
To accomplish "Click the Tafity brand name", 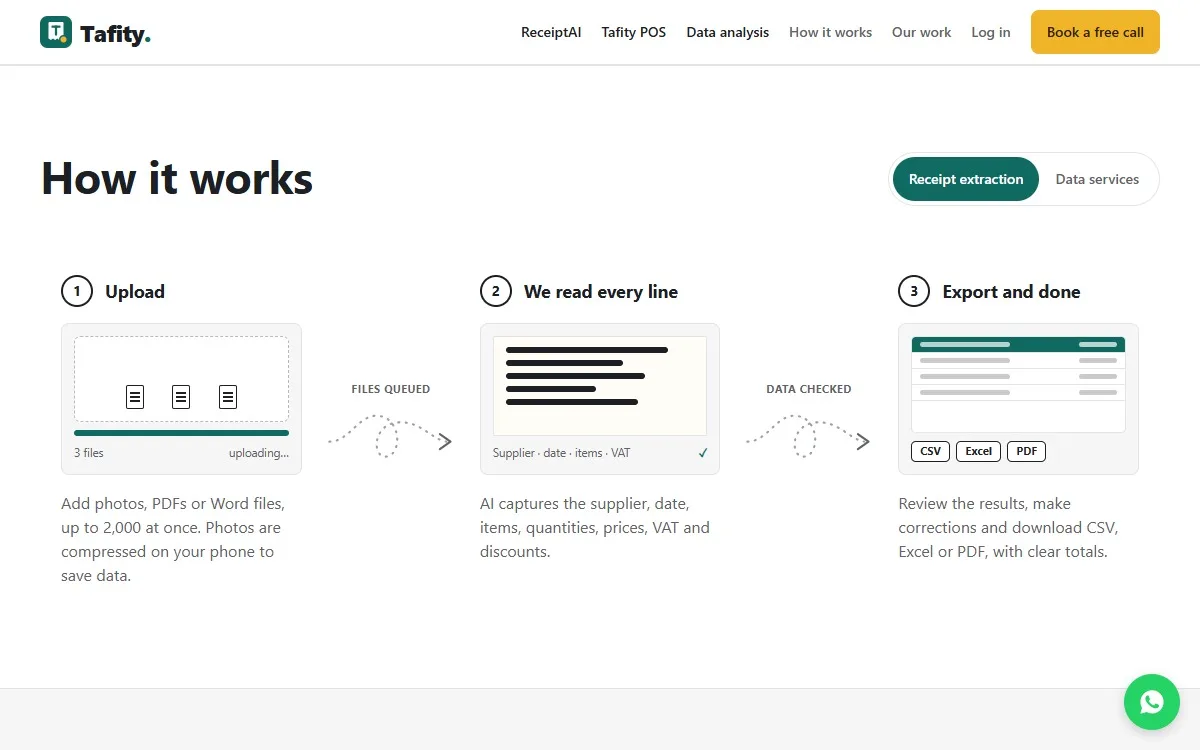I will [115, 35].
